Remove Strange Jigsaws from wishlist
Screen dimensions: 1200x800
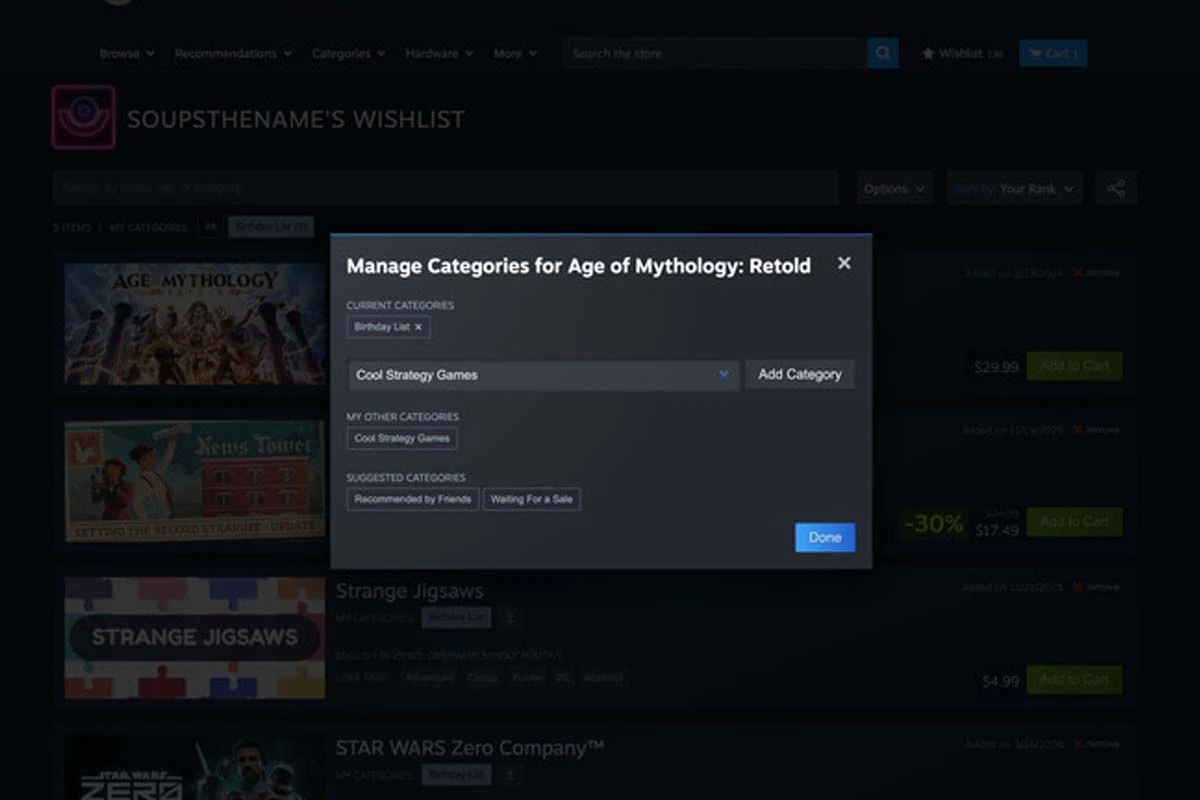click(x=1096, y=587)
